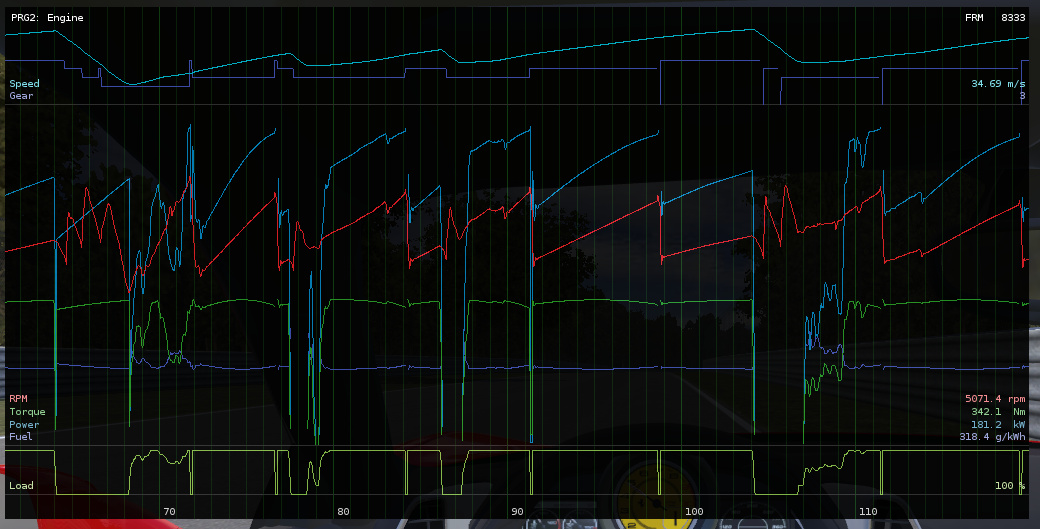Click time axis marker 80
Screen dimensions: 1040x529
tap(343, 511)
